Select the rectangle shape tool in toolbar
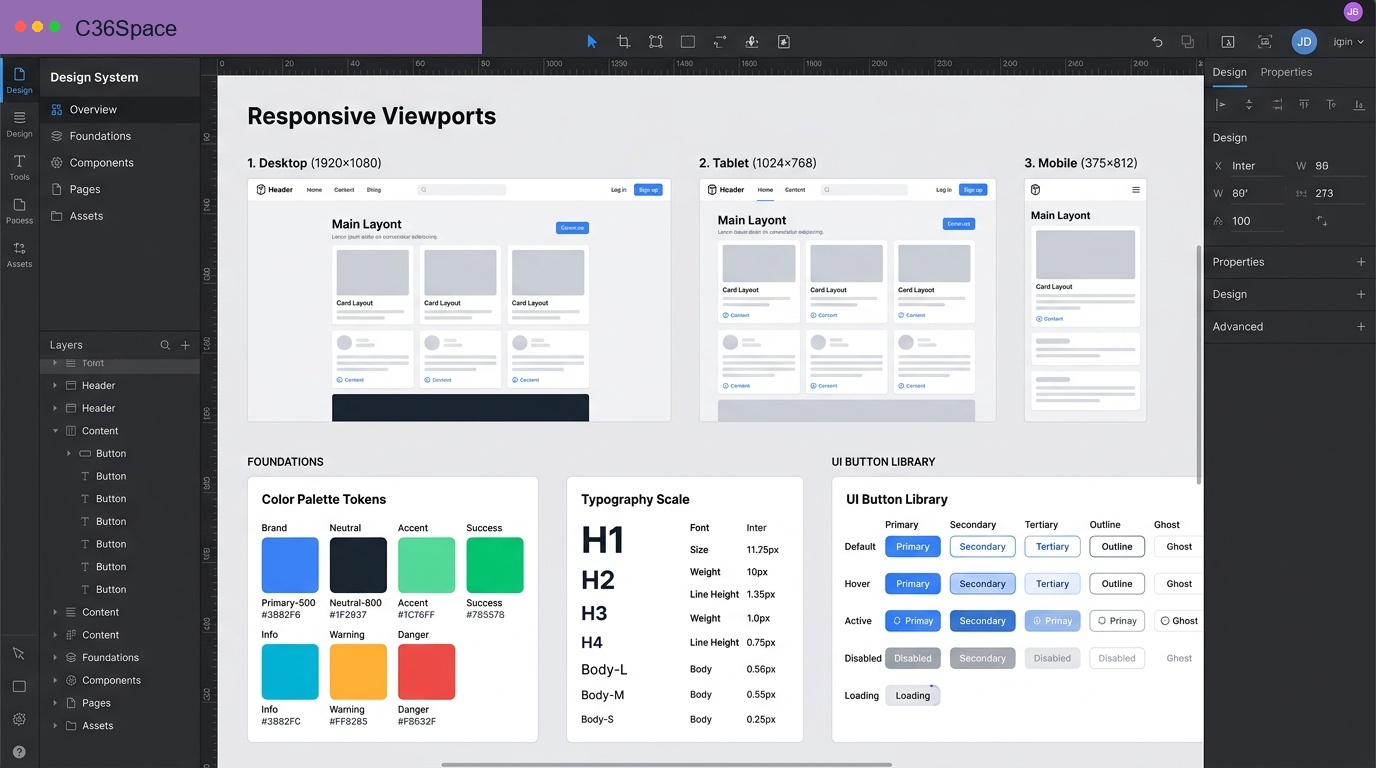The width and height of the screenshot is (1376, 768). (x=688, y=41)
